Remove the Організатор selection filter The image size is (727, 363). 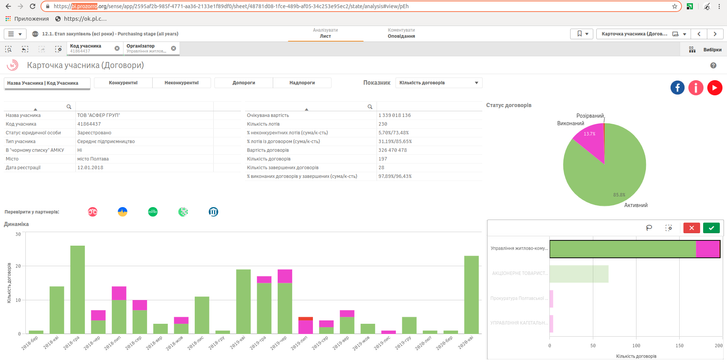coord(173,48)
